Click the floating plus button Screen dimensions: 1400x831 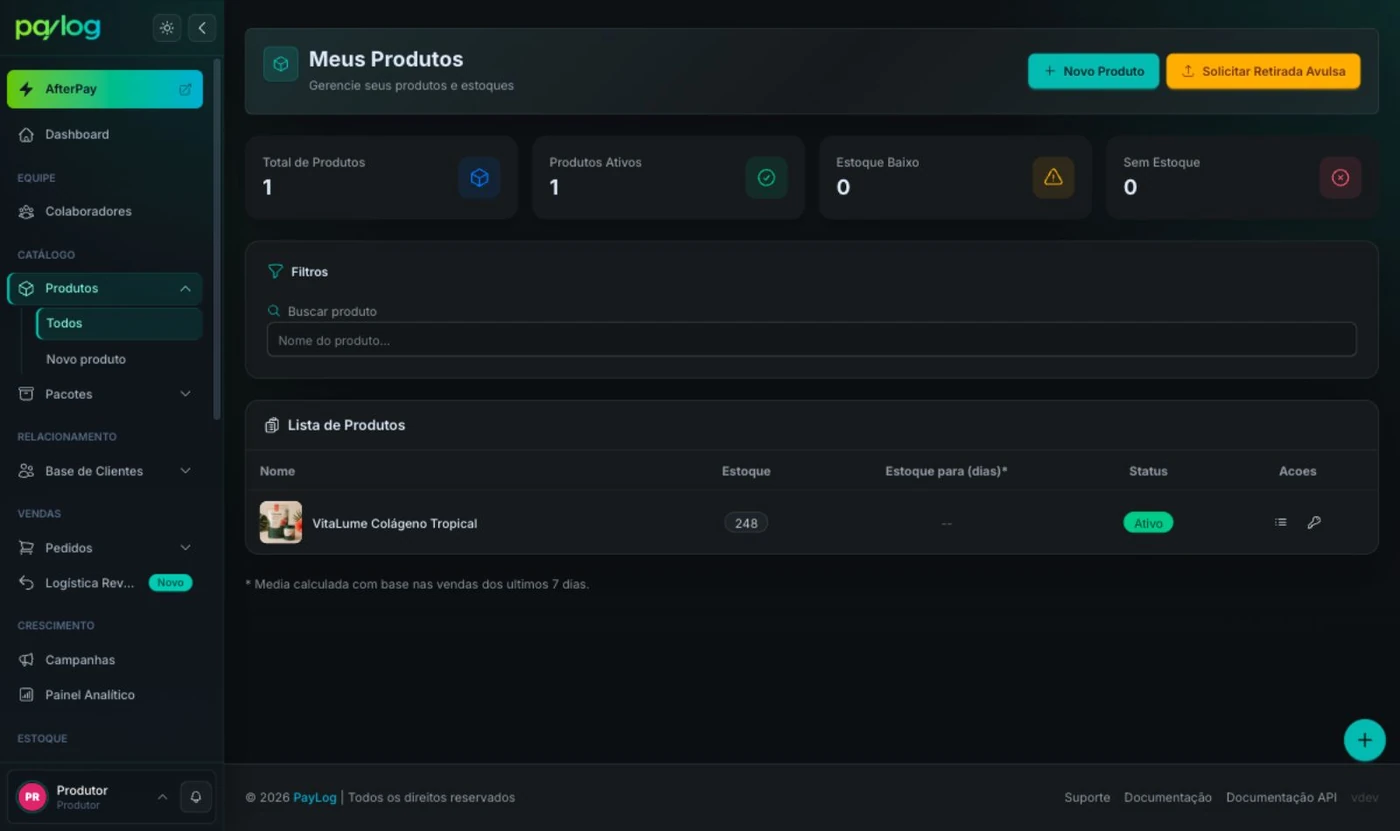1364,741
